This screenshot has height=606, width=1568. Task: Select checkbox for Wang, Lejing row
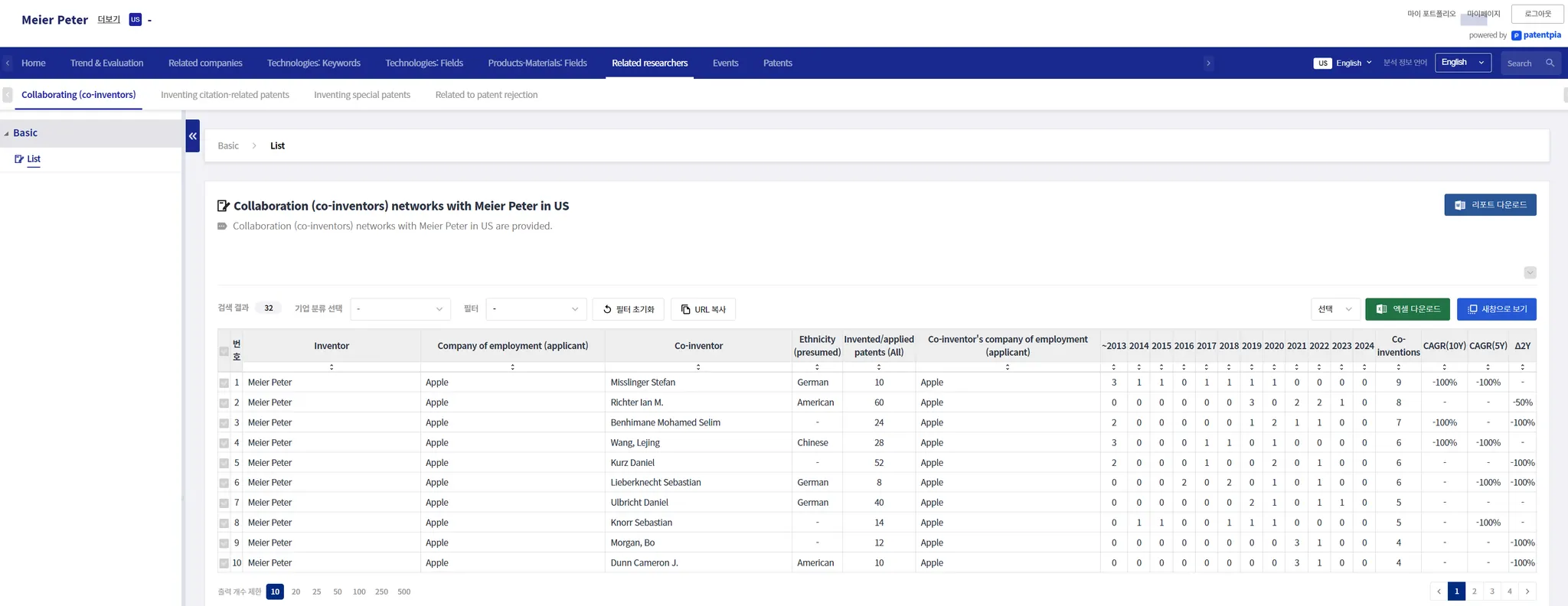click(x=224, y=443)
